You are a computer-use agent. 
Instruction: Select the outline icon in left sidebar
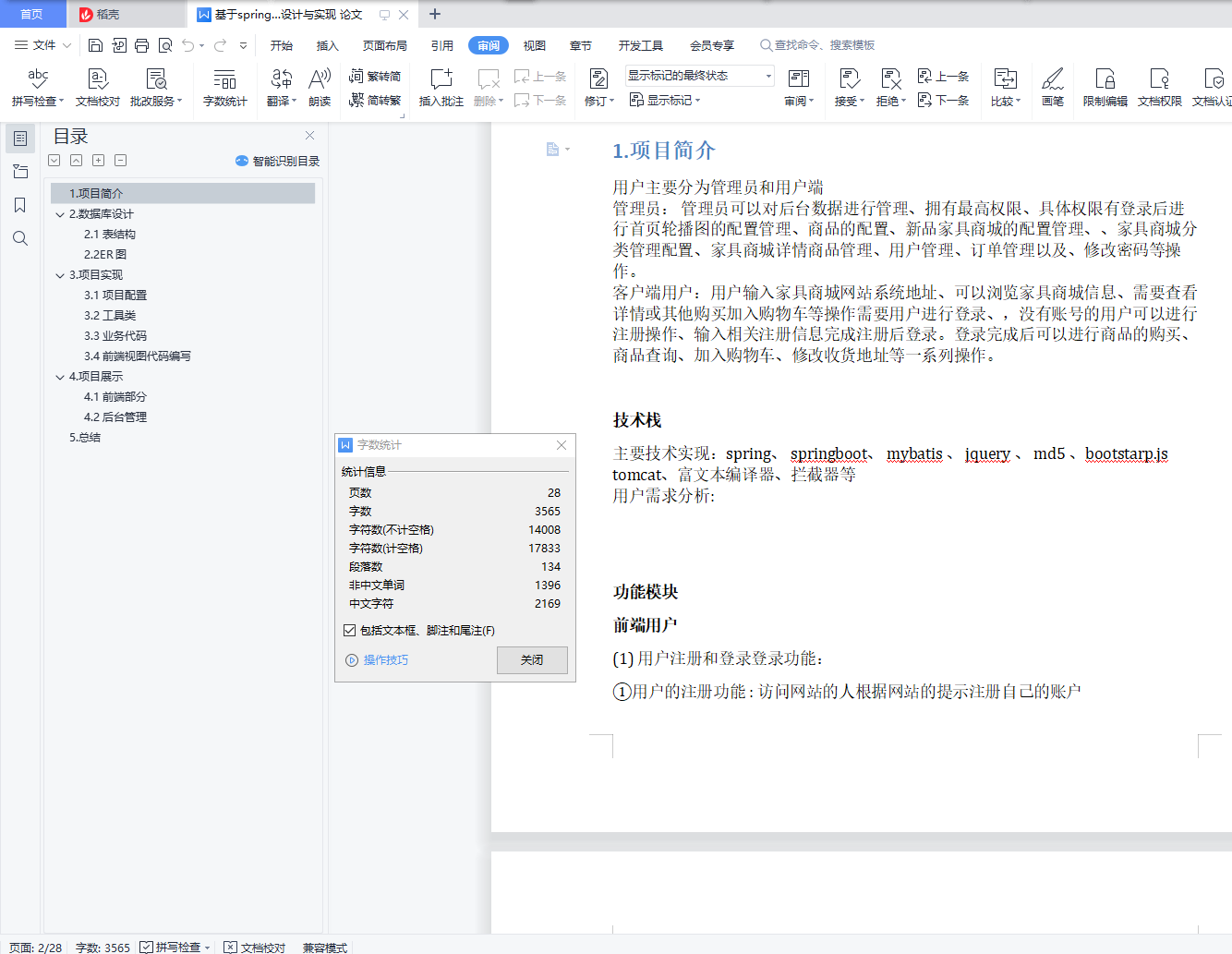20,139
